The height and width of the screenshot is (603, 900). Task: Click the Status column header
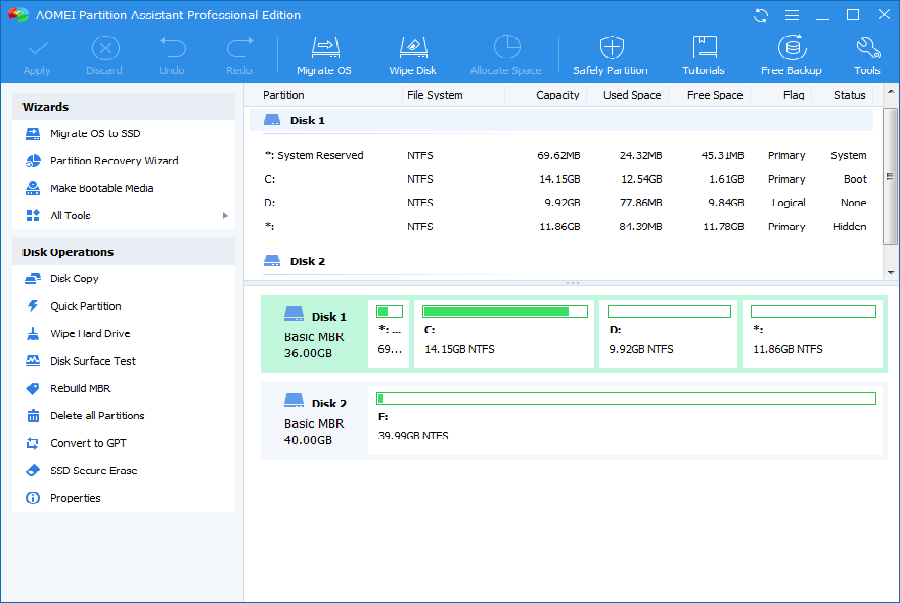[x=849, y=95]
